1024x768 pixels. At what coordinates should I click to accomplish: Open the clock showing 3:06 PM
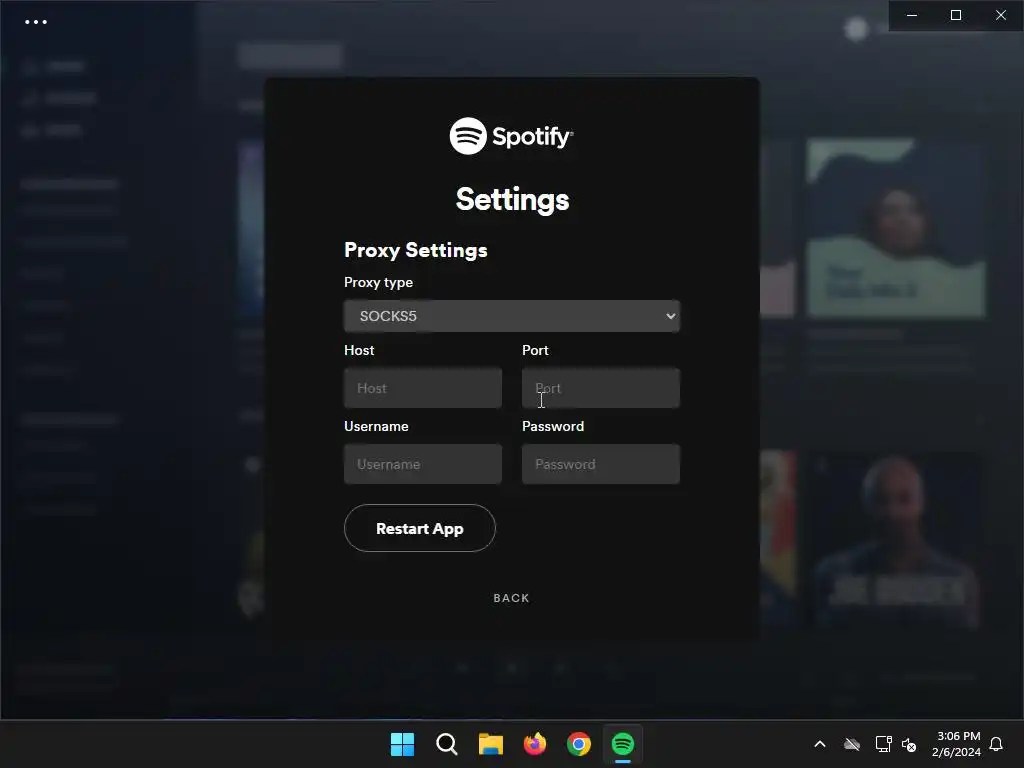[x=956, y=744]
